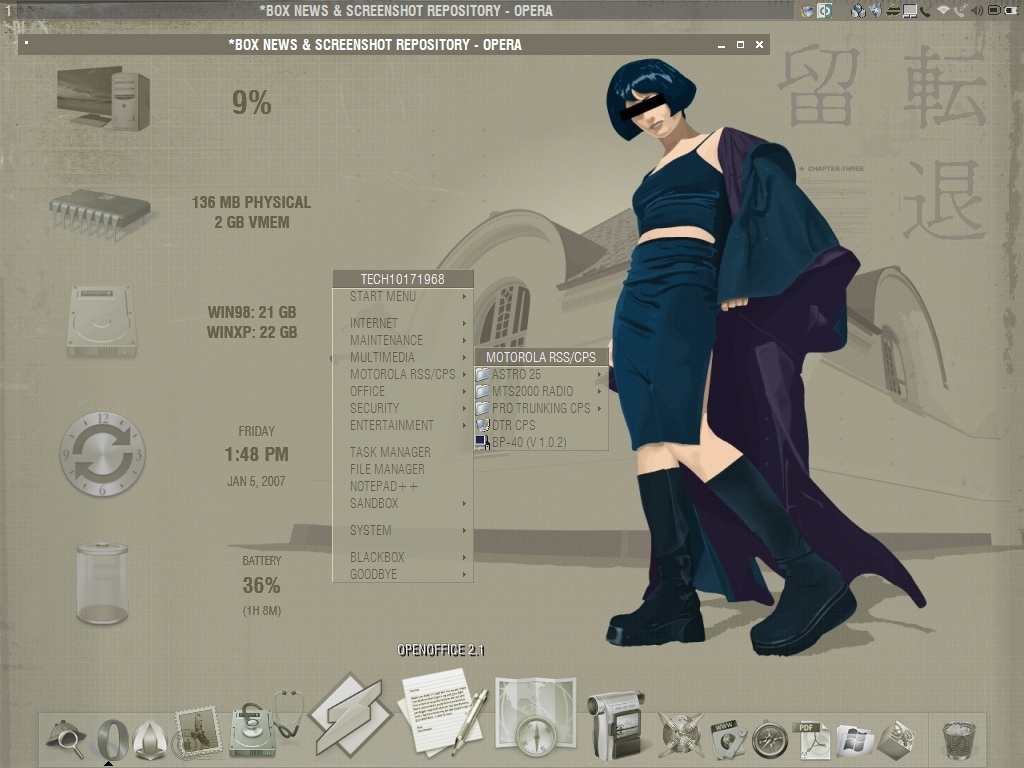This screenshot has width=1024, height=768.
Task: Open the PDF reader dock icon
Action: pyautogui.click(x=811, y=740)
